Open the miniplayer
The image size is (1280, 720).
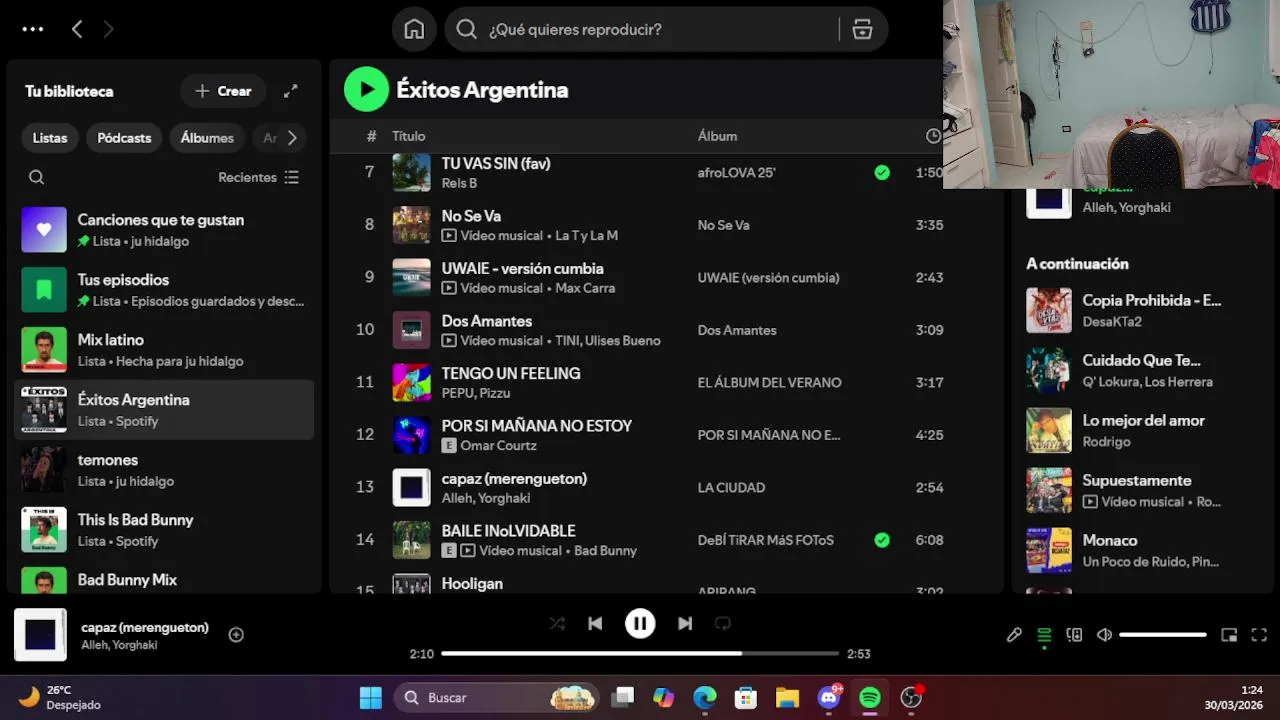[1229, 635]
